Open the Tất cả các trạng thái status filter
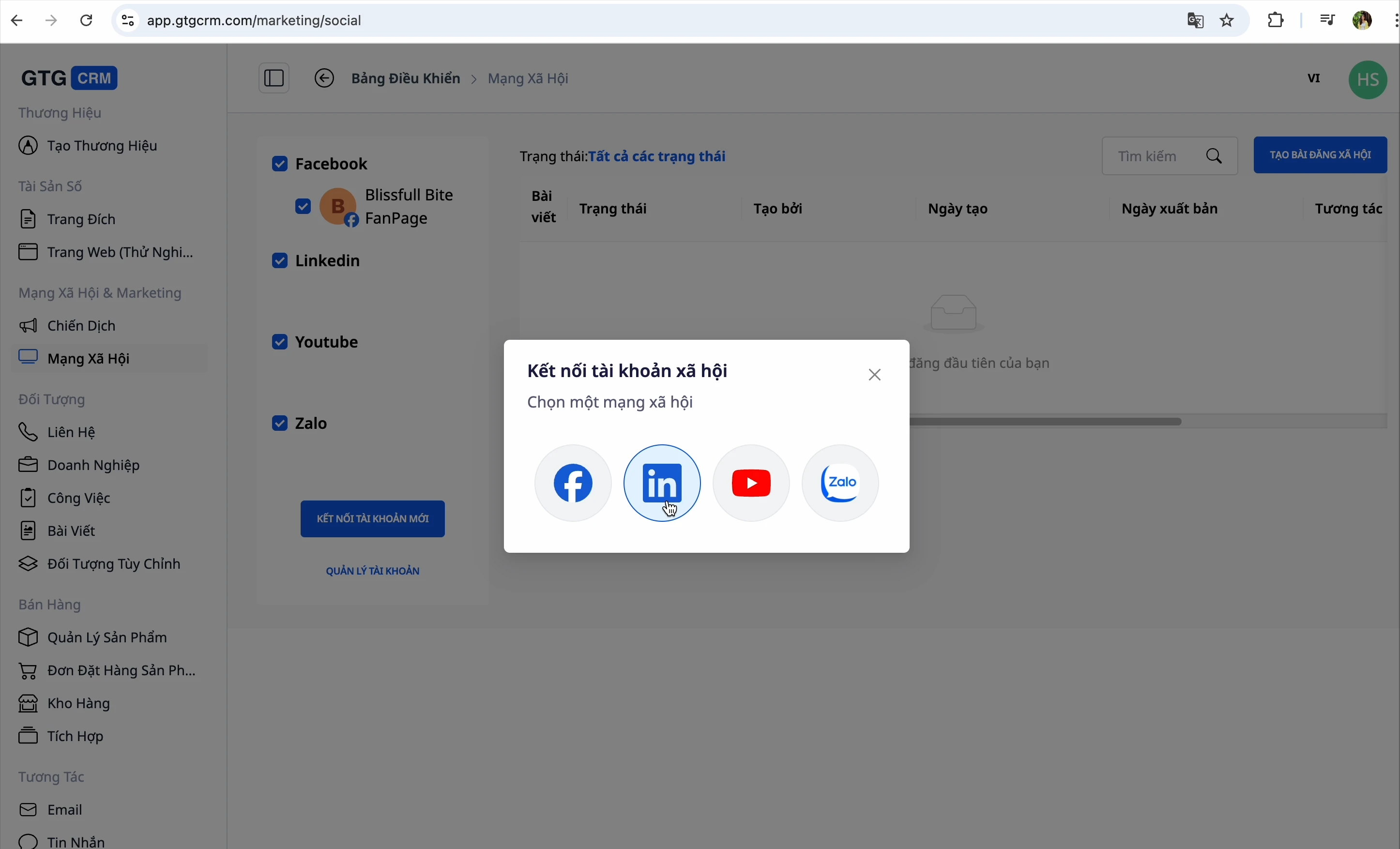 pyautogui.click(x=657, y=156)
